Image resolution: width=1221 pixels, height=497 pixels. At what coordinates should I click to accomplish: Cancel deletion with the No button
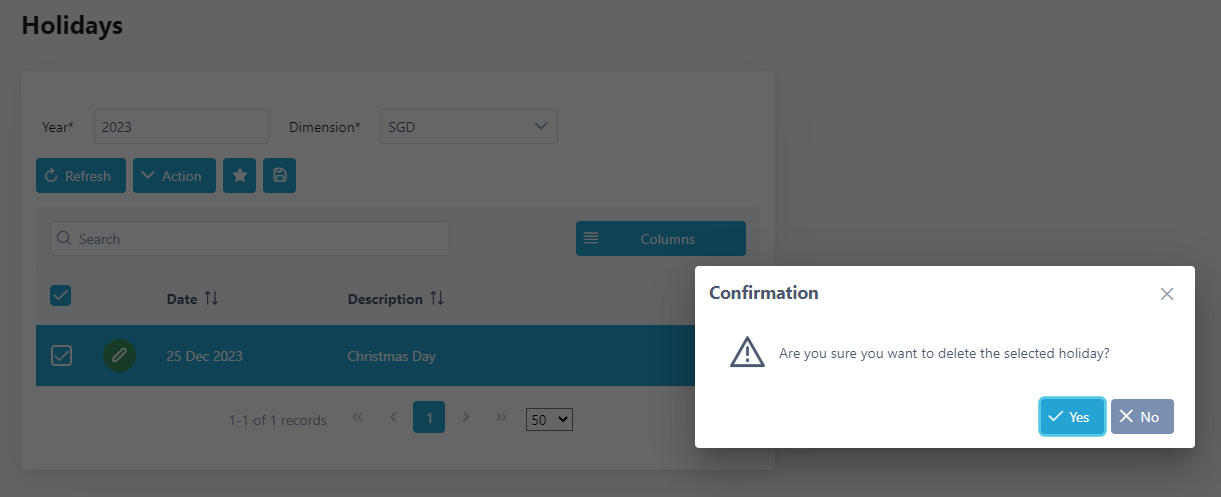pos(1141,417)
